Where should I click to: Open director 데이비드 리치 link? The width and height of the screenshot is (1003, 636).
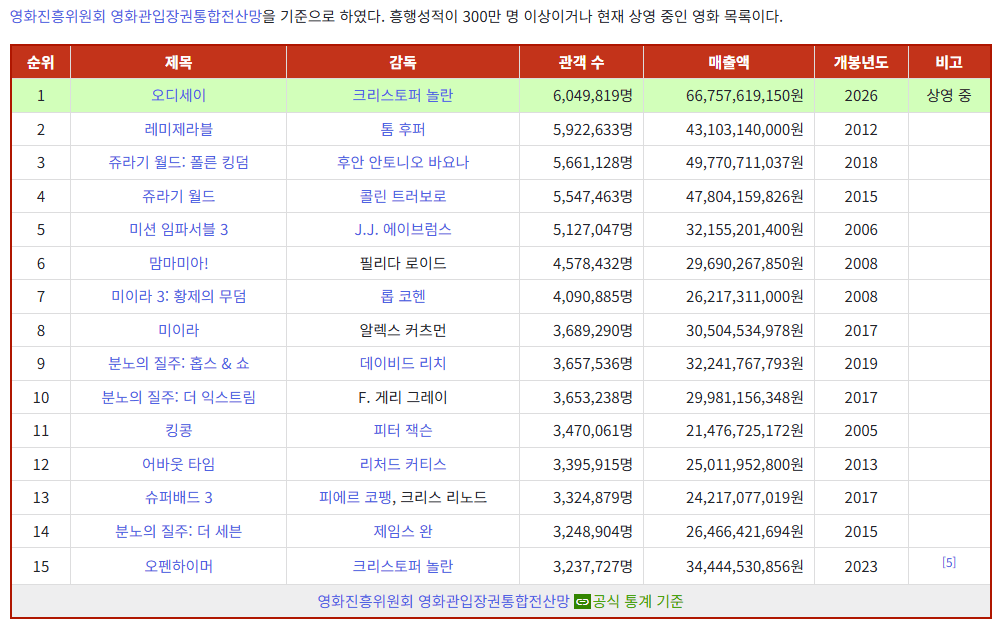pyautogui.click(x=403, y=364)
